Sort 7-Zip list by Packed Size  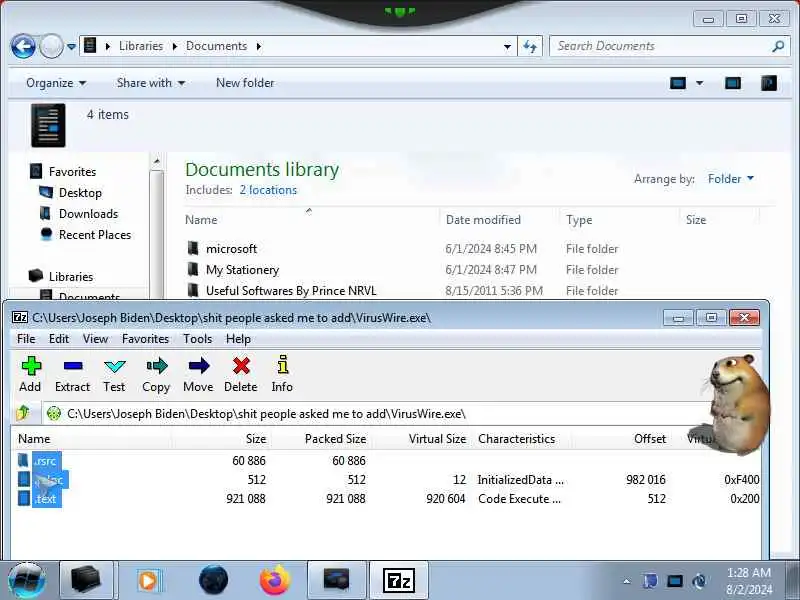[335, 439]
